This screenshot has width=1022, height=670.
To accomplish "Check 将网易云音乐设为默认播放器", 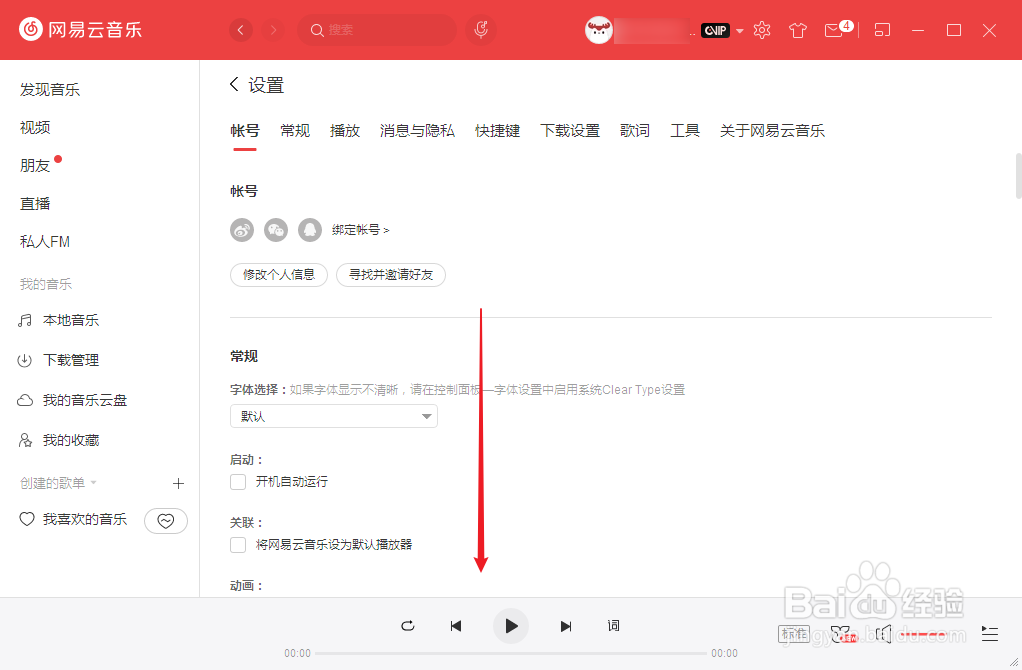I will (x=238, y=545).
